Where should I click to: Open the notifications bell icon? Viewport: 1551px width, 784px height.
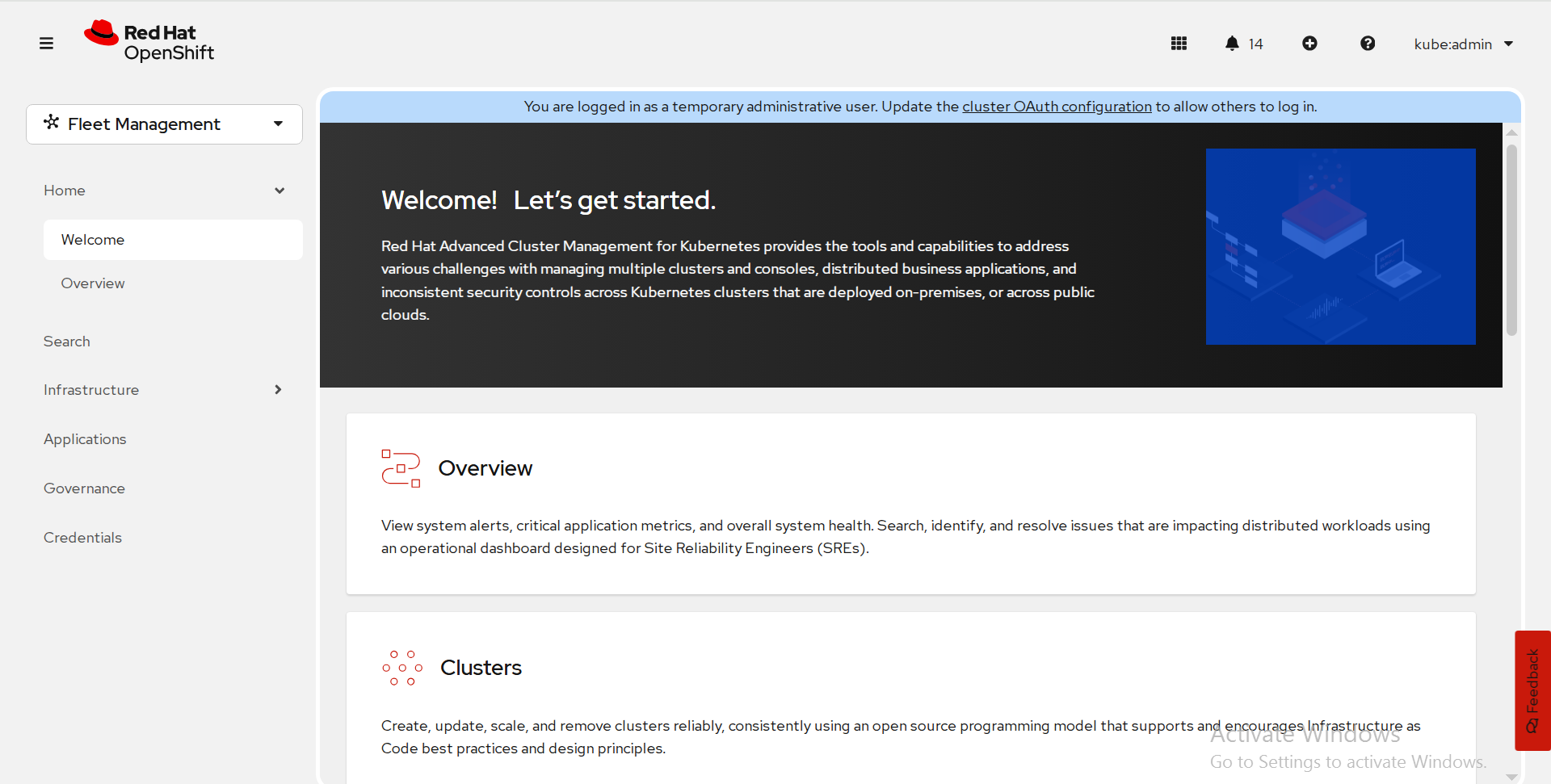coord(1232,44)
